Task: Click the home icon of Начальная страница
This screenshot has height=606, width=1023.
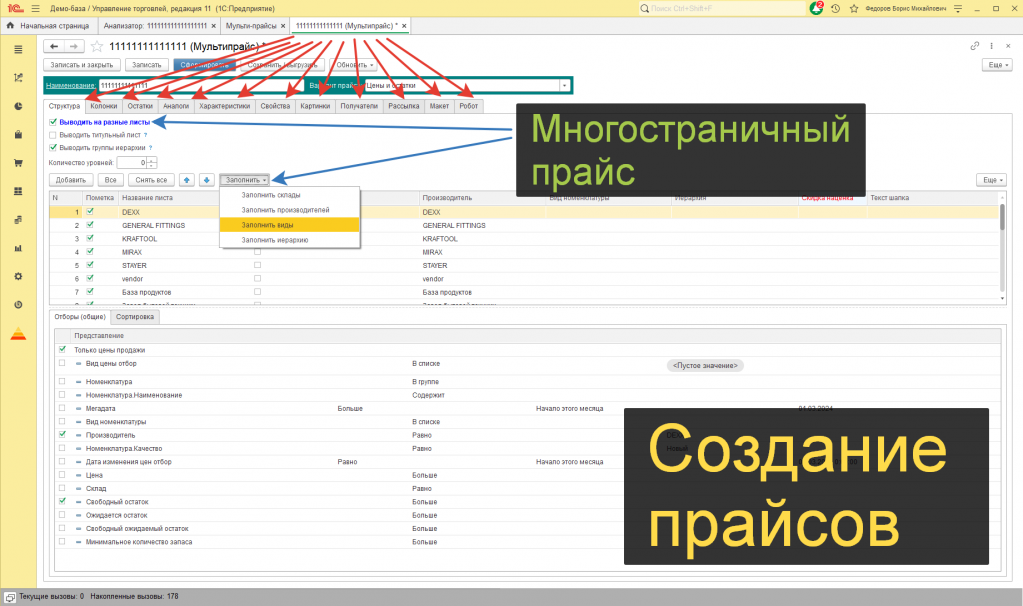Action: 10,25
